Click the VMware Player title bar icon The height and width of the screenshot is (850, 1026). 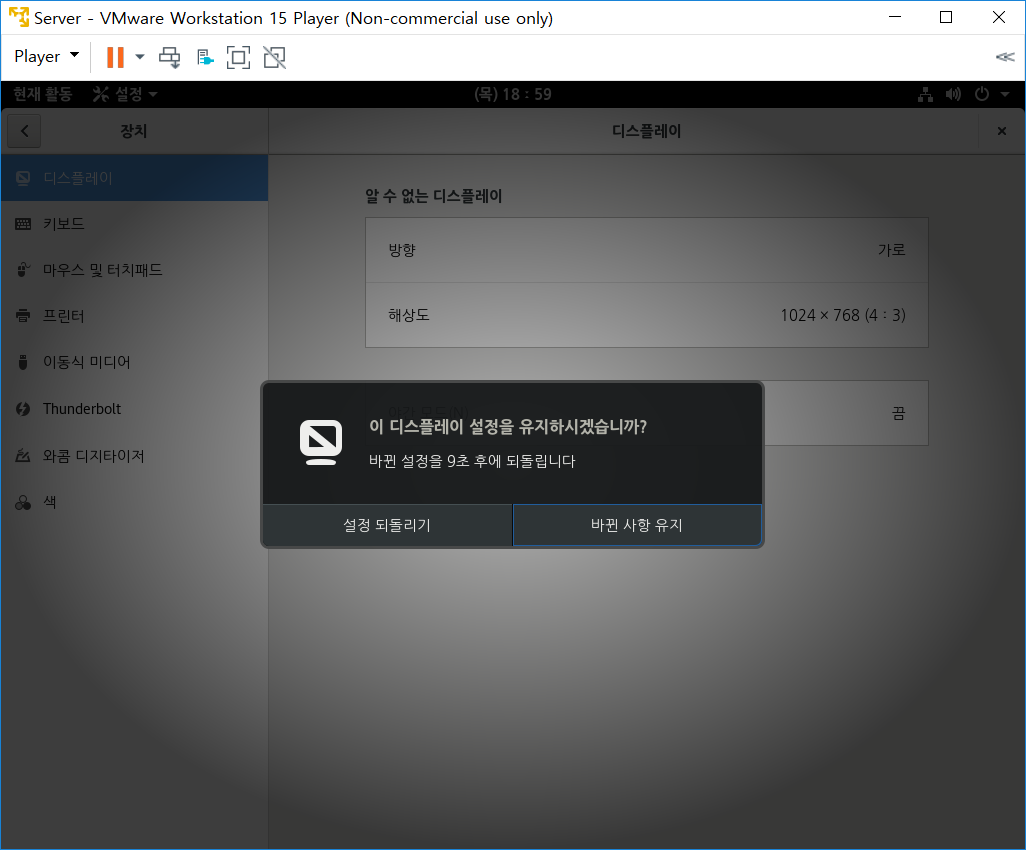(19, 17)
